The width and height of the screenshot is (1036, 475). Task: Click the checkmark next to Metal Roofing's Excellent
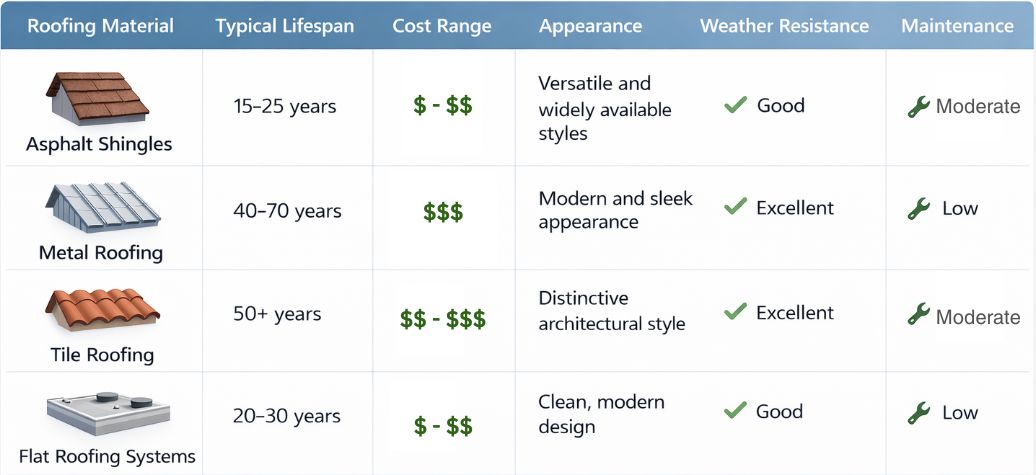[x=736, y=207]
